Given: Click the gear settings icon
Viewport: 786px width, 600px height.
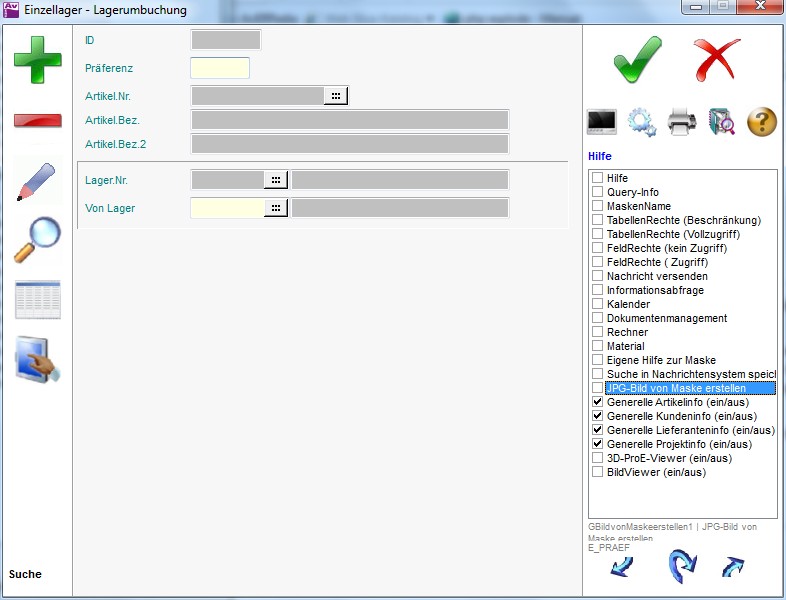Looking at the screenshot, I should (x=641, y=123).
